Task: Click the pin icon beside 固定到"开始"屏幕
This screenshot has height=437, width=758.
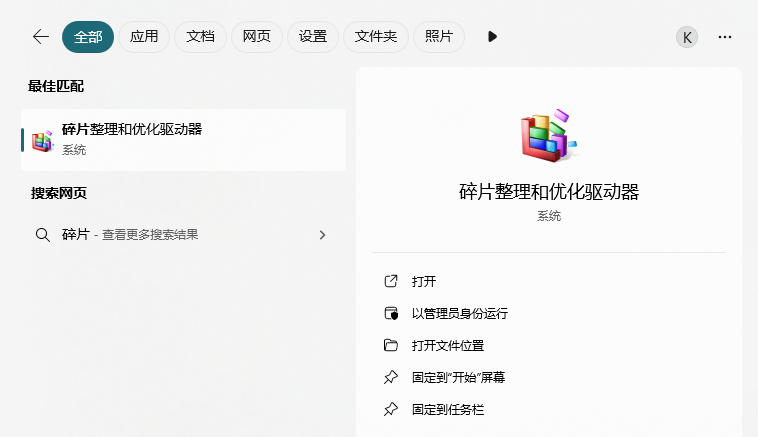Action: click(x=391, y=377)
